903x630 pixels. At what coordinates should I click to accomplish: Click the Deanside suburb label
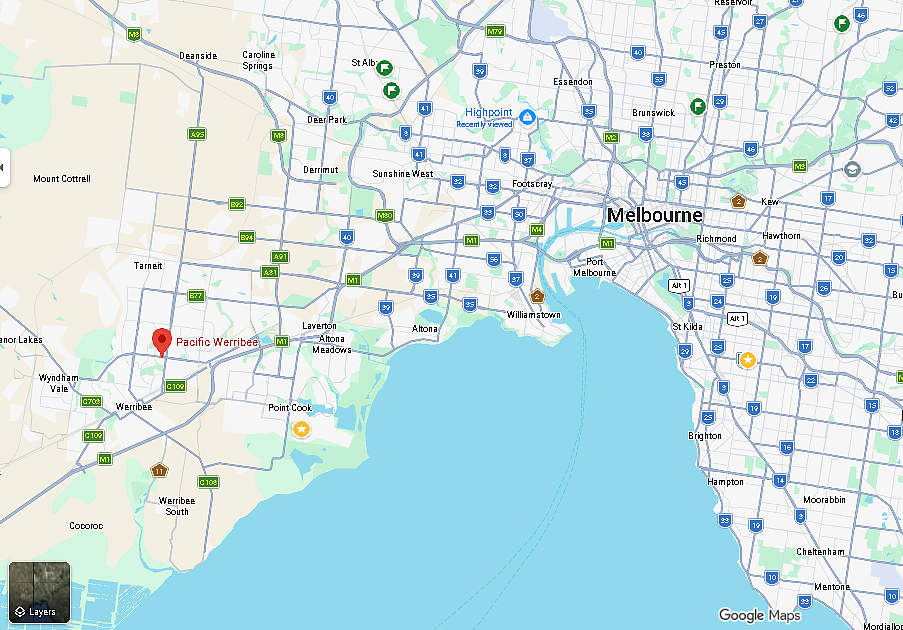coord(198,56)
